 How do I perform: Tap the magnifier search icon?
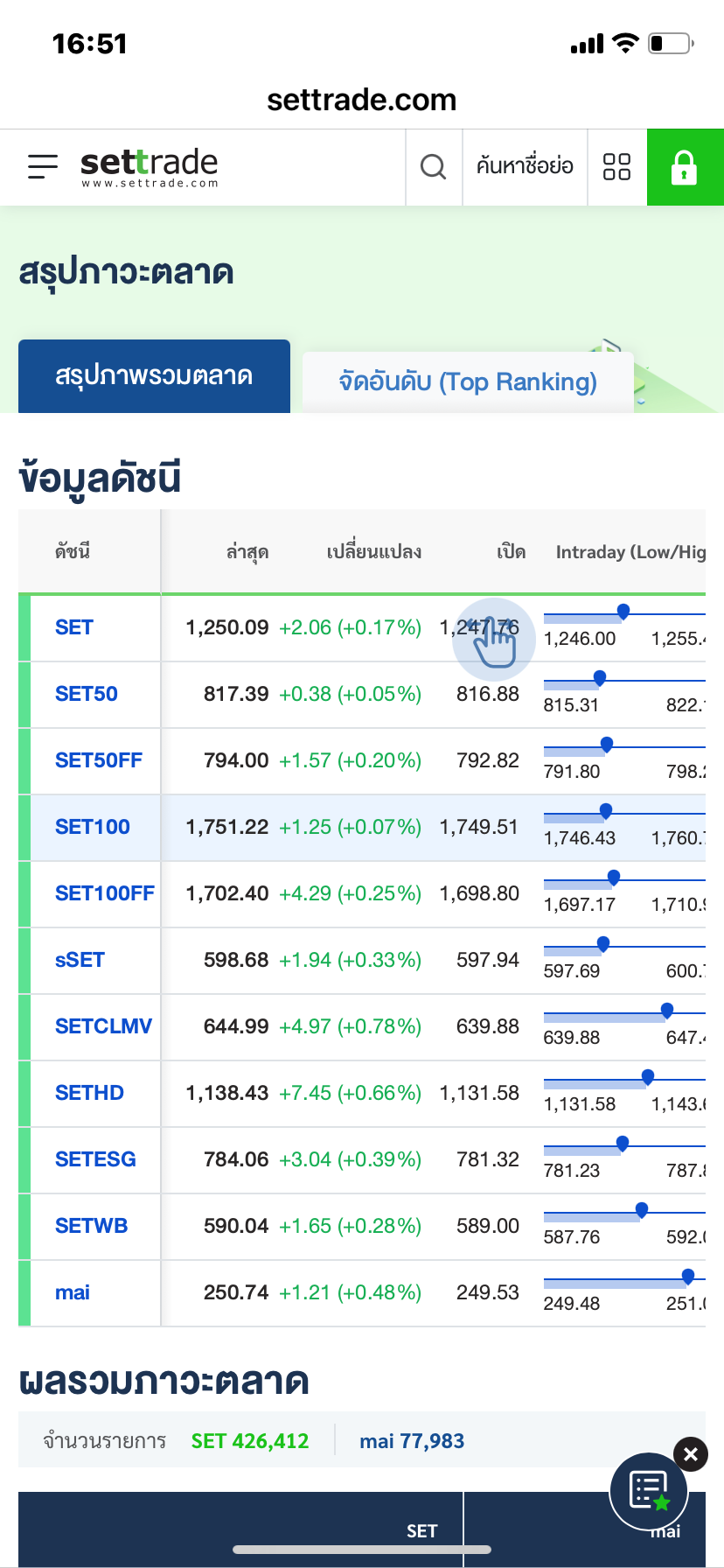point(433,166)
